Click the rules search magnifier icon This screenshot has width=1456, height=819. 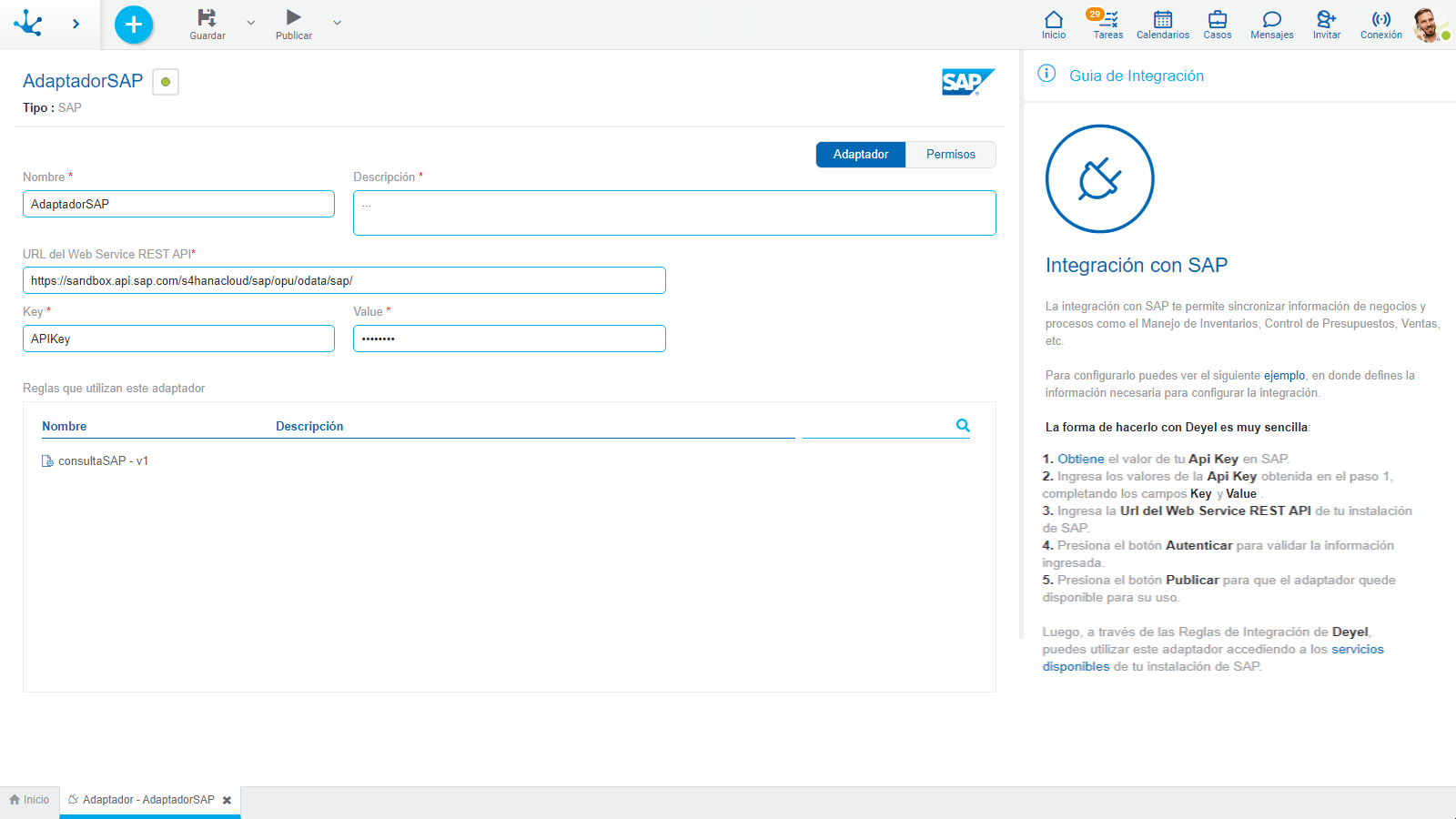[x=963, y=425]
